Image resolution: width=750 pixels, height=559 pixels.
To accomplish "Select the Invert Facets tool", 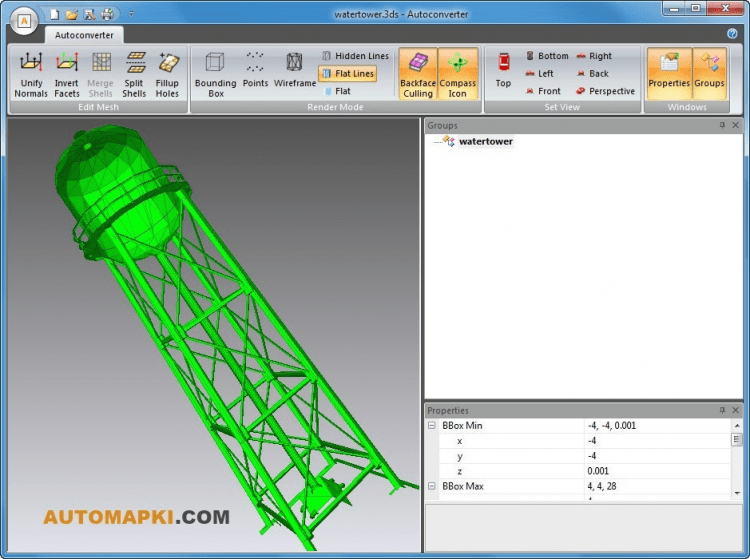I will coord(66,74).
